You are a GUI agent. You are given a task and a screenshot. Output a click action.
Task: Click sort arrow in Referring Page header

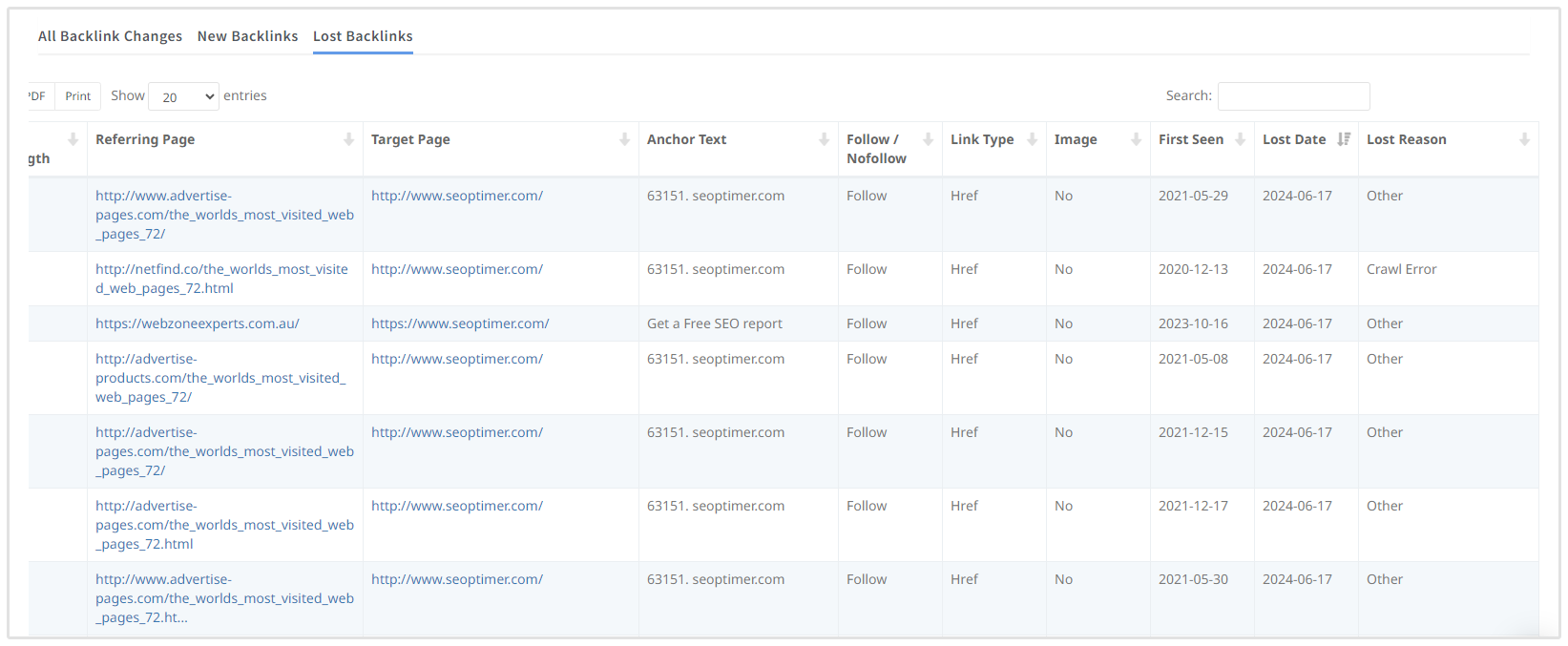click(348, 139)
